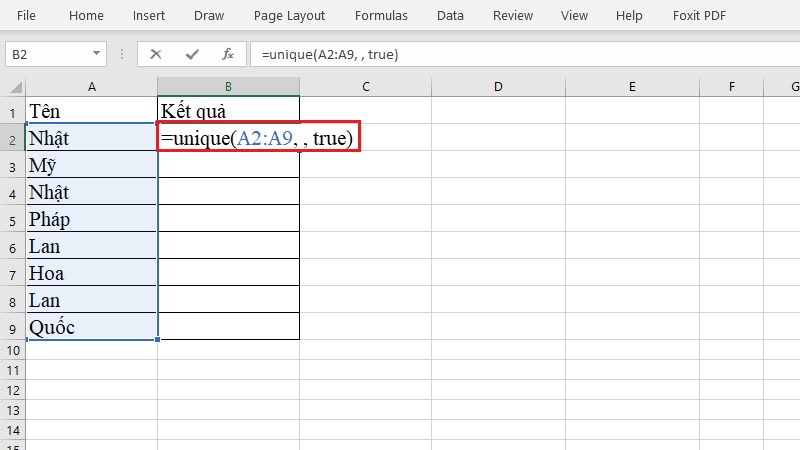Select row 14 header
Screen dimensions: 800x450
point(13,430)
